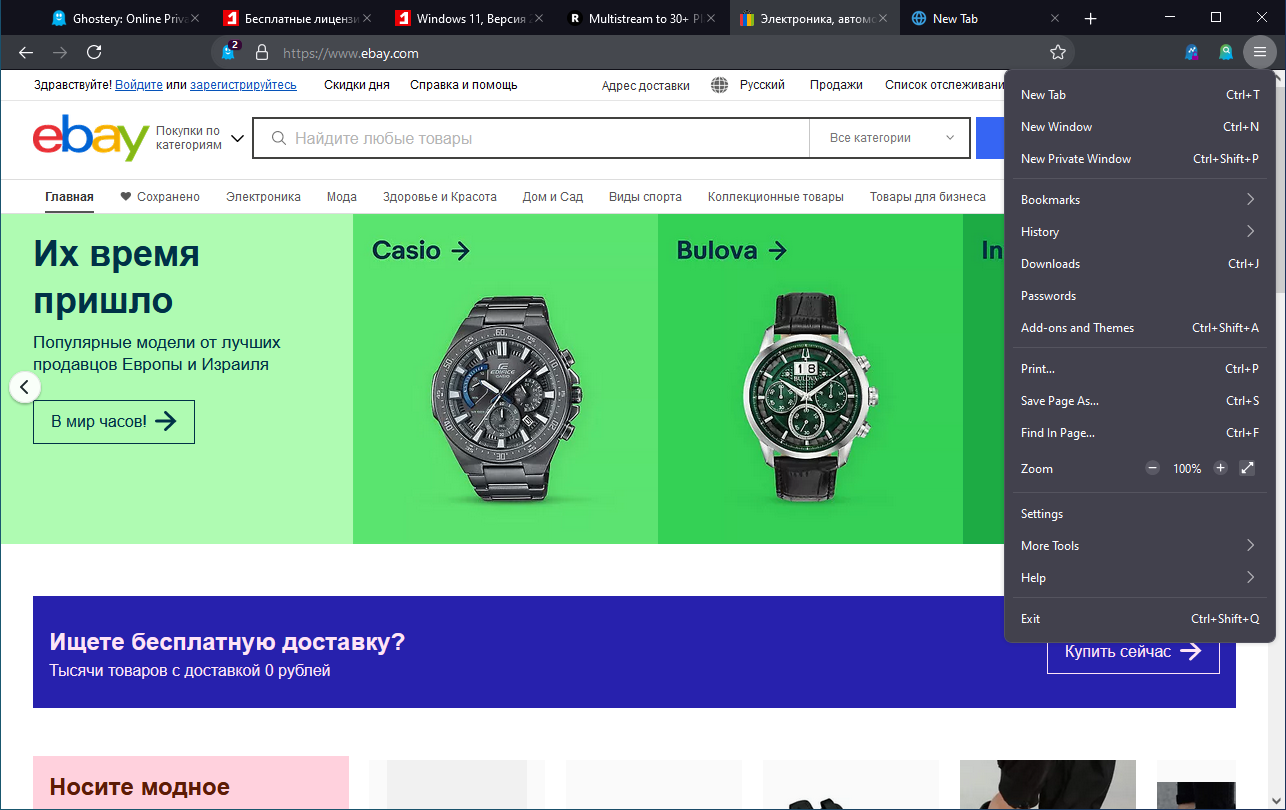Close the New Tab tab
1286x810 pixels.
pos(1055,18)
